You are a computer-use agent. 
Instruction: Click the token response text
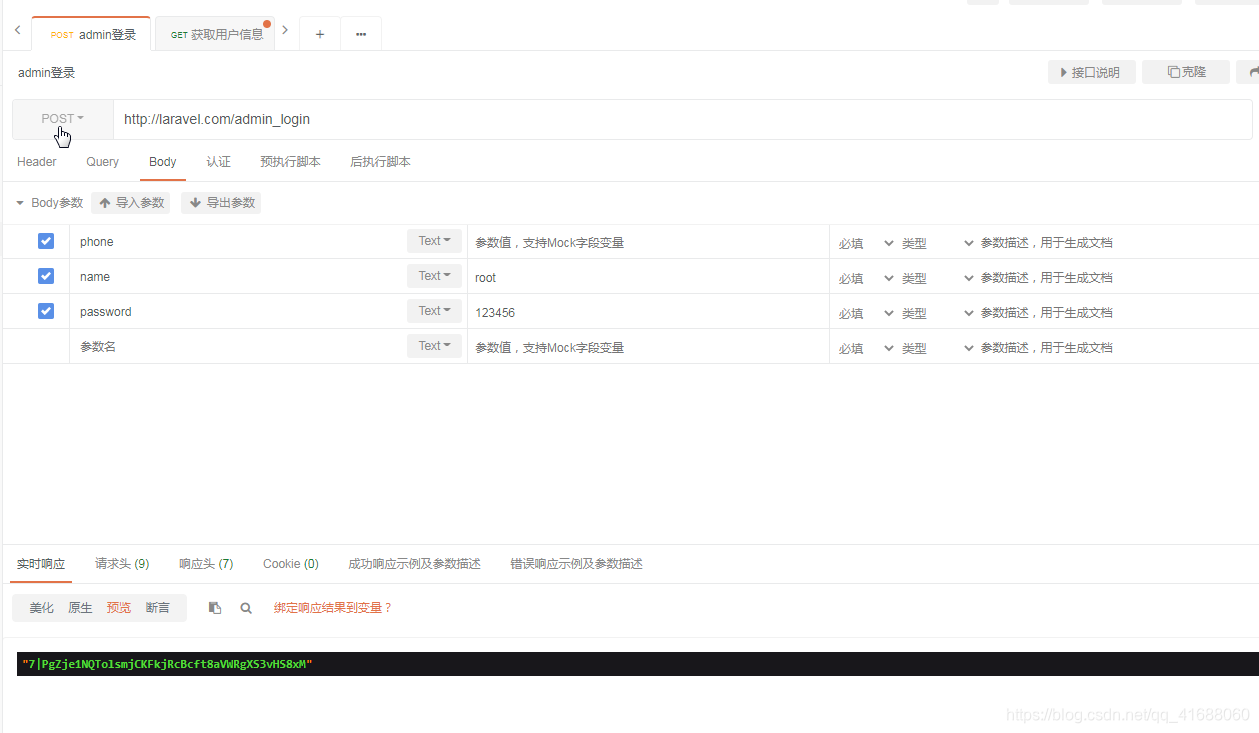coord(167,664)
